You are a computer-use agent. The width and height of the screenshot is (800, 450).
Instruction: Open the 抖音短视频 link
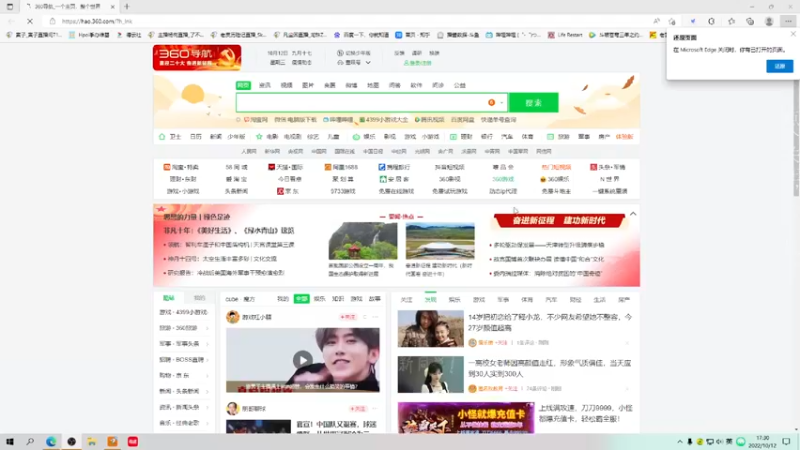click(449, 167)
